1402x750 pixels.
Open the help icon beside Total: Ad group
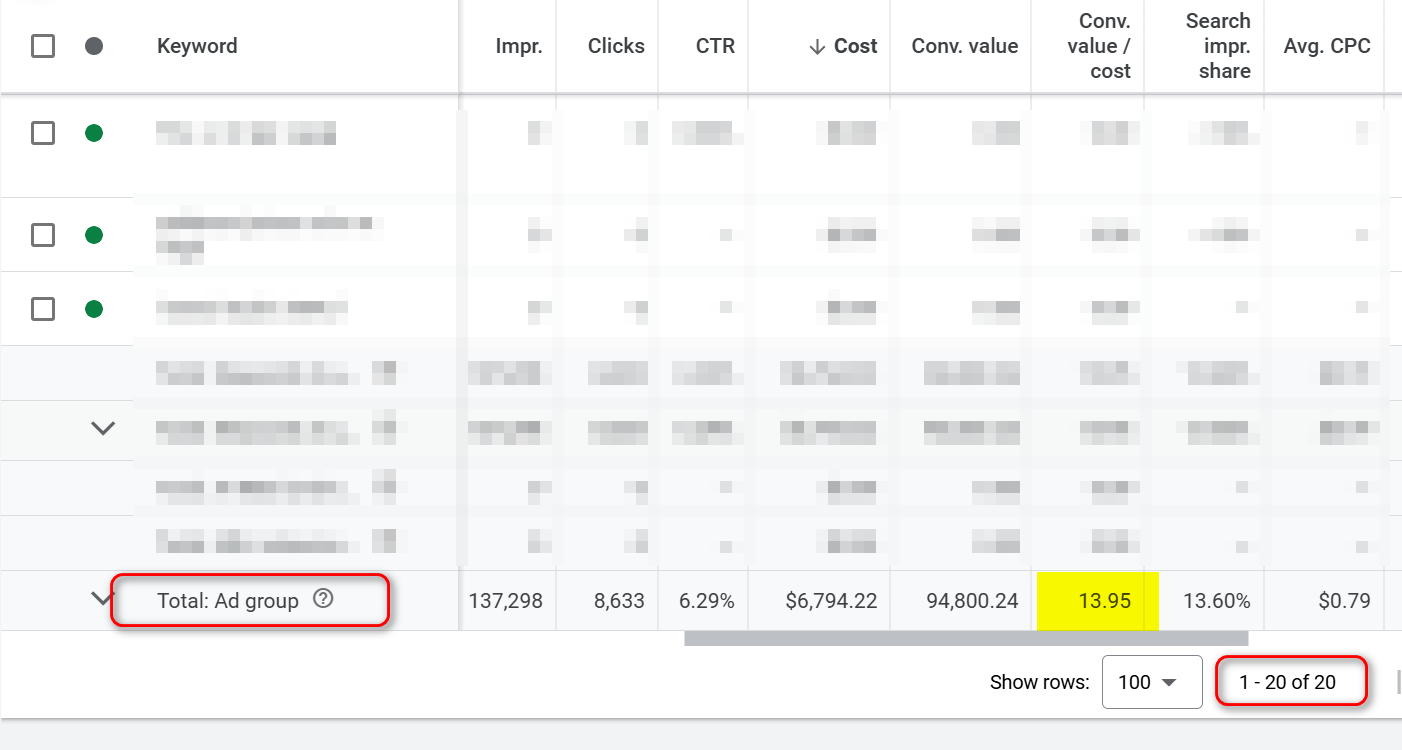[x=322, y=600]
